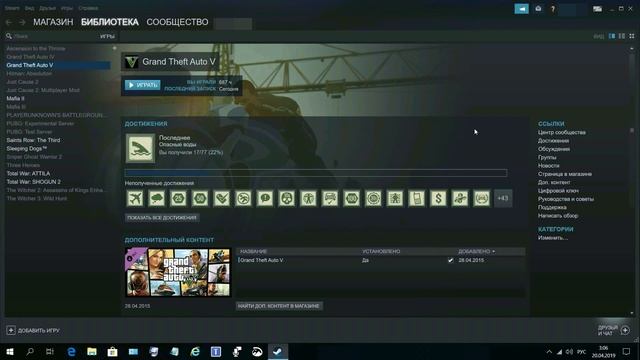Select 'Sleeping Dogs' in game list
Viewport: 640px width, 360px height.
[27, 149]
